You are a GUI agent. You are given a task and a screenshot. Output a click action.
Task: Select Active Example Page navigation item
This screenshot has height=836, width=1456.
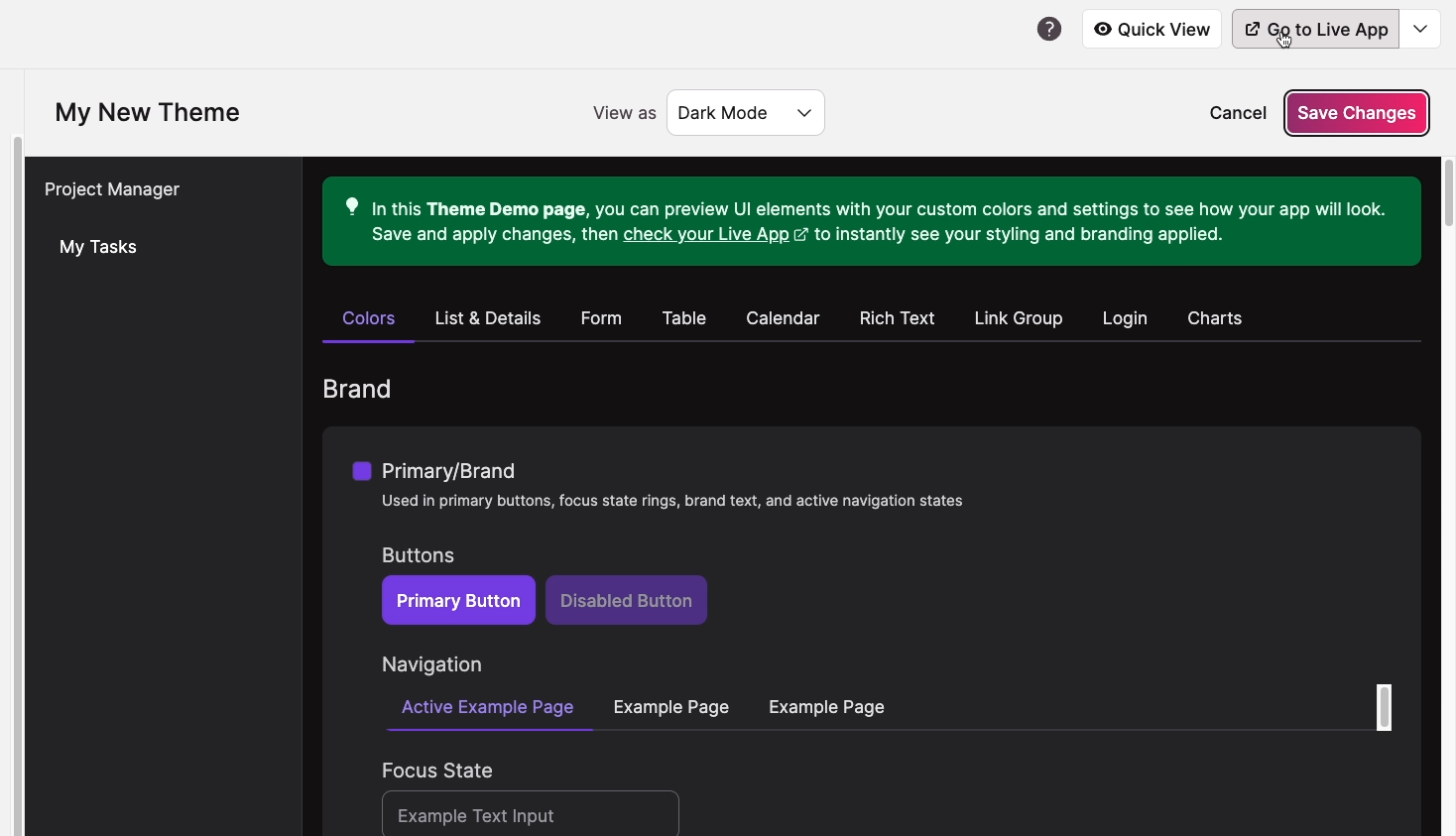[x=488, y=707]
